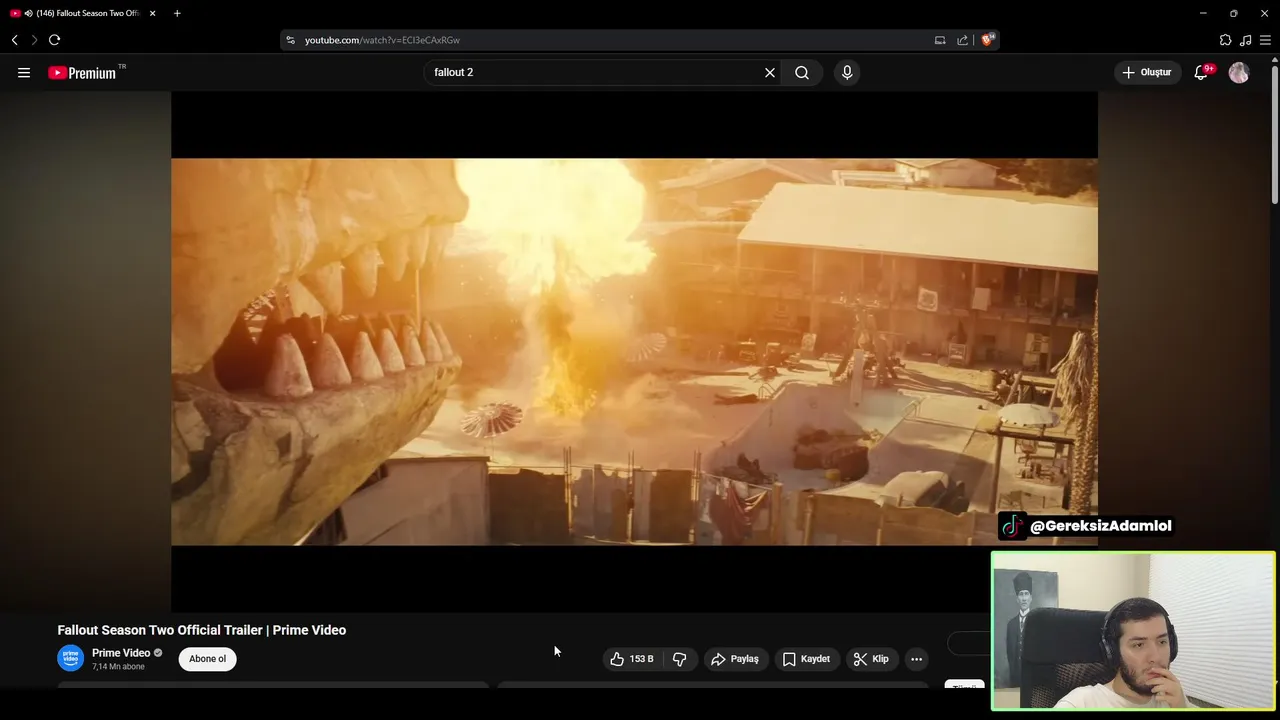This screenshot has width=1280, height=720.
Task: Open the browser main menu
Action: point(1265,40)
